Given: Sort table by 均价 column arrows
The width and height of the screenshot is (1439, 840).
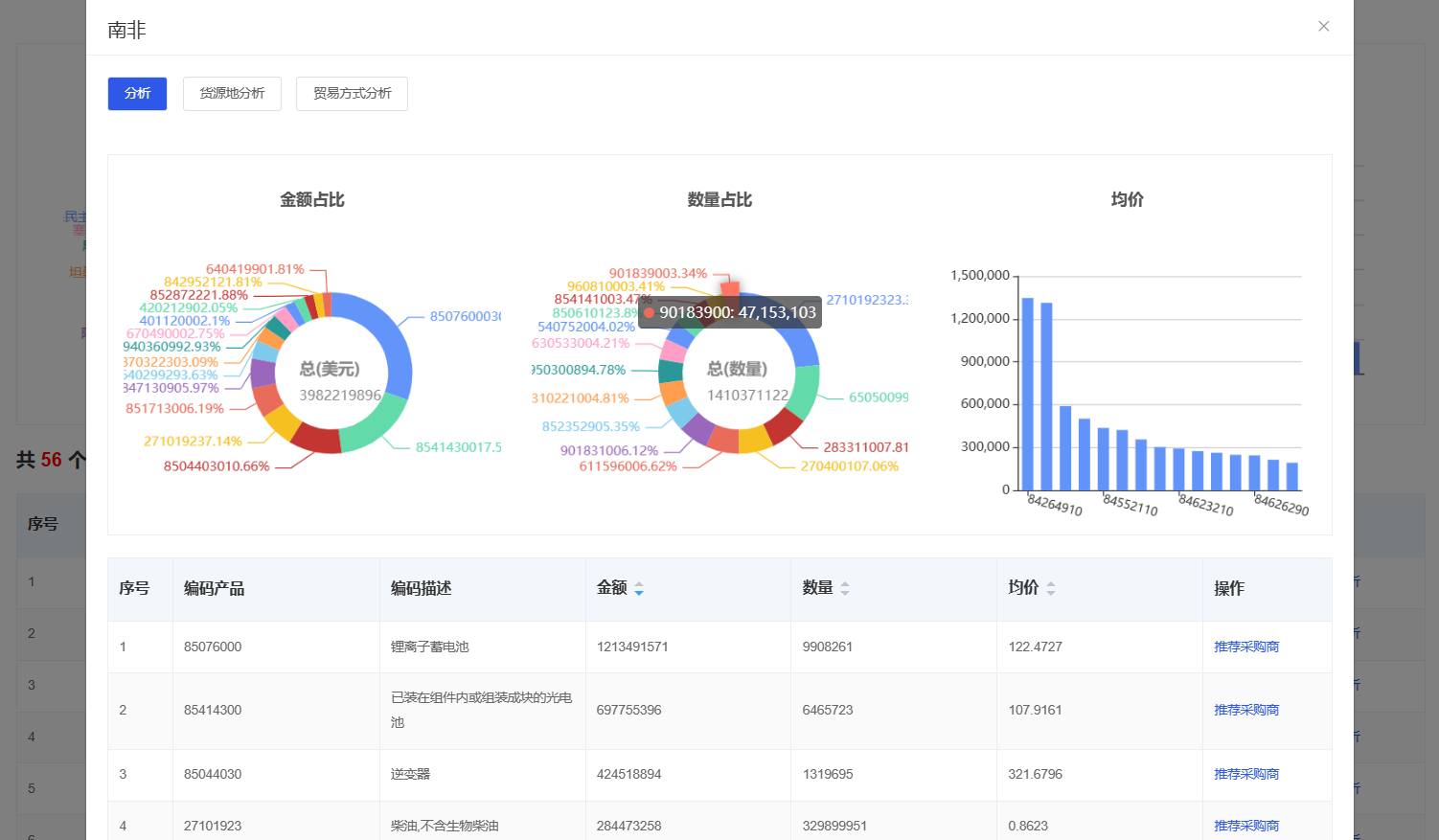Looking at the screenshot, I should click(x=1051, y=589).
